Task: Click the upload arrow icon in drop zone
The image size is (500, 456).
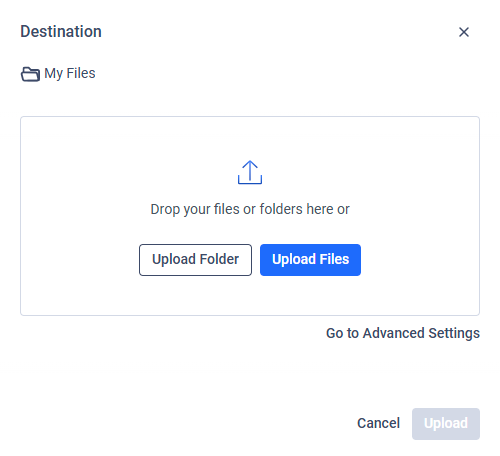Action: [x=250, y=172]
